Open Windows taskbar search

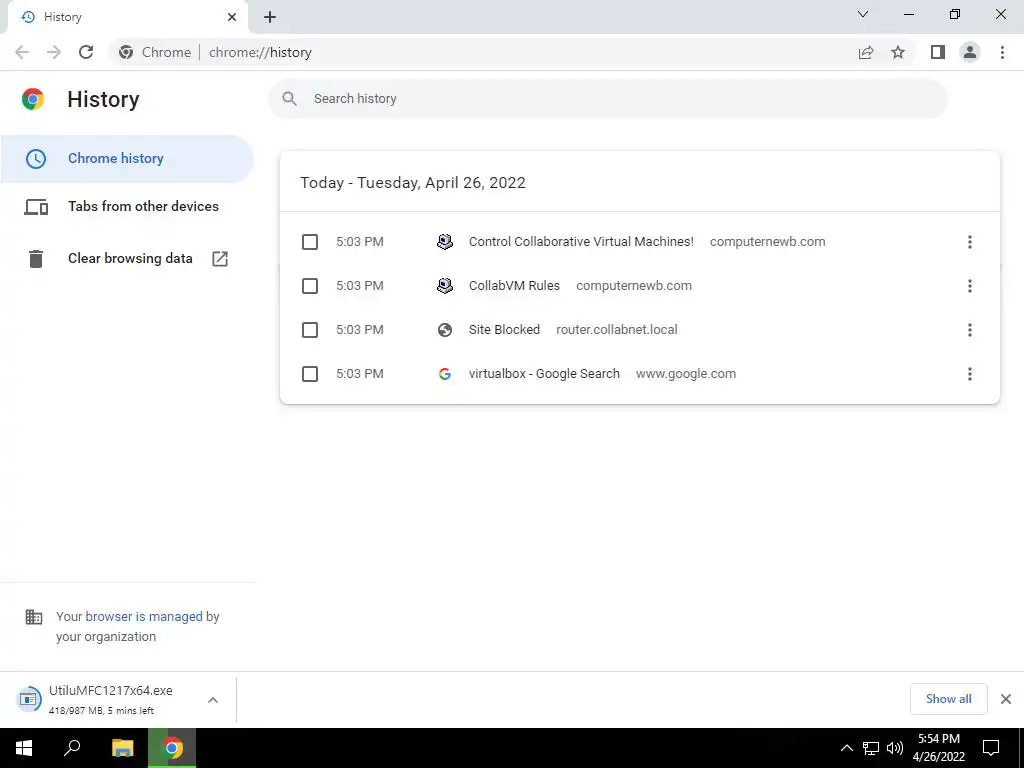72,748
